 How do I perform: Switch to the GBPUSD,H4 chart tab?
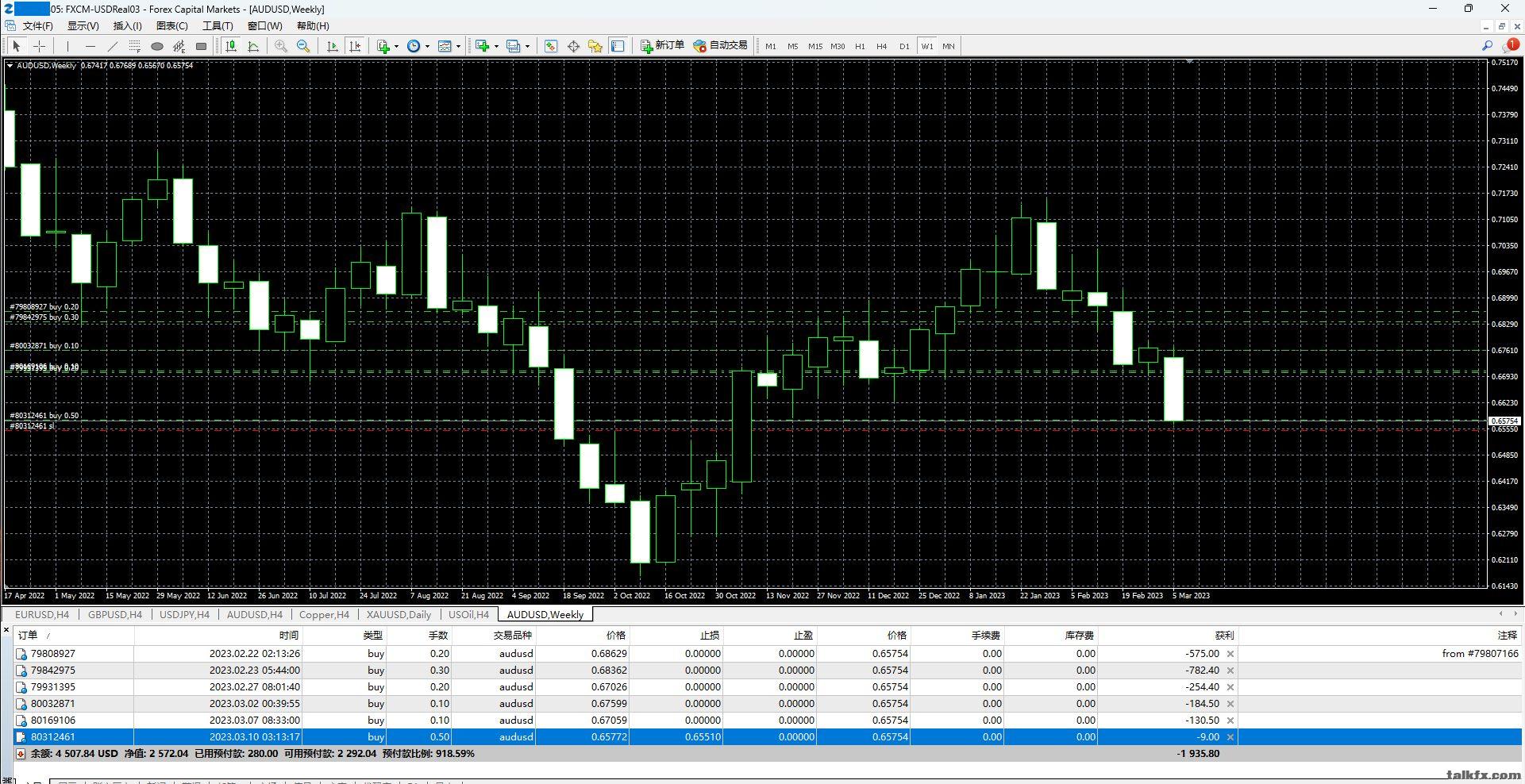pyautogui.click(x=115, y=615)
